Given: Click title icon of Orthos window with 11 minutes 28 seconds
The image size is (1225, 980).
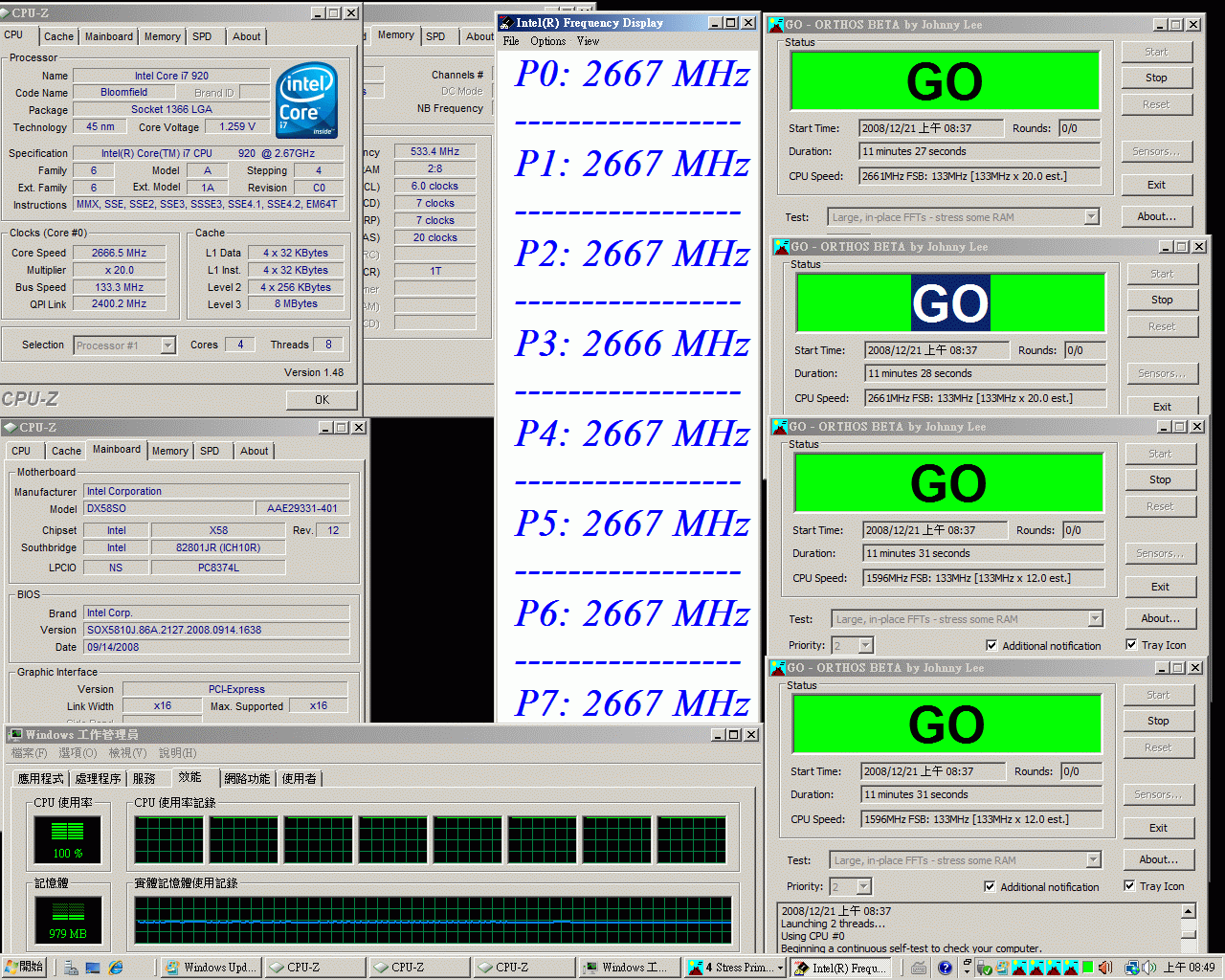Looking at the screenshot, I should (782, 247).
